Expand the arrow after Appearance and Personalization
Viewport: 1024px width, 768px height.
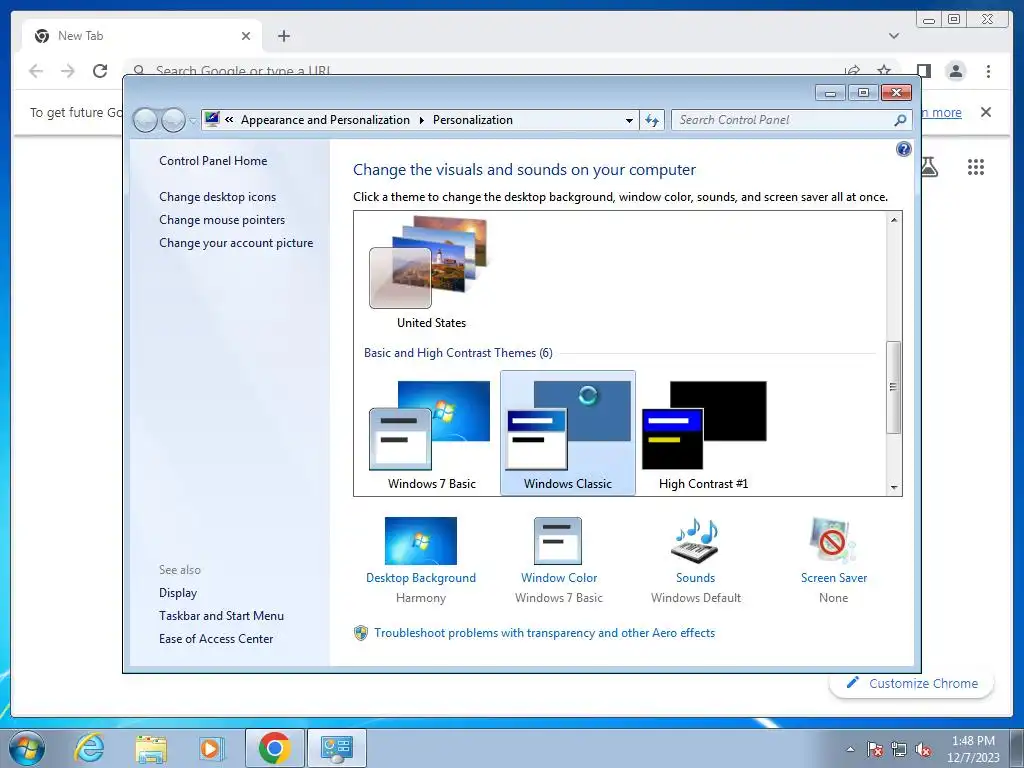tap(421, 120)
